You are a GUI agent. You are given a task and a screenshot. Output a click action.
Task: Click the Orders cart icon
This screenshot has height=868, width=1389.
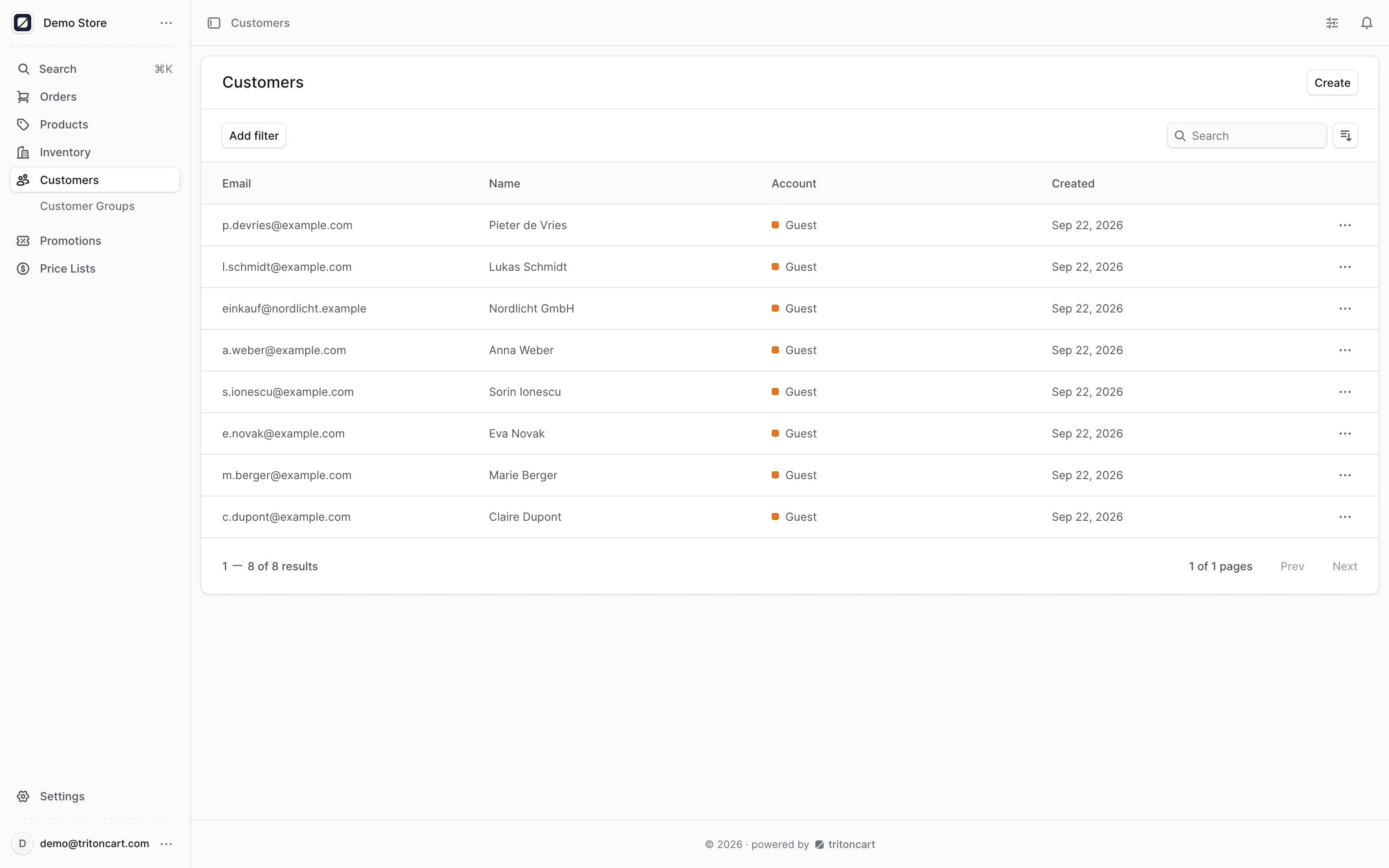(23, 96)
